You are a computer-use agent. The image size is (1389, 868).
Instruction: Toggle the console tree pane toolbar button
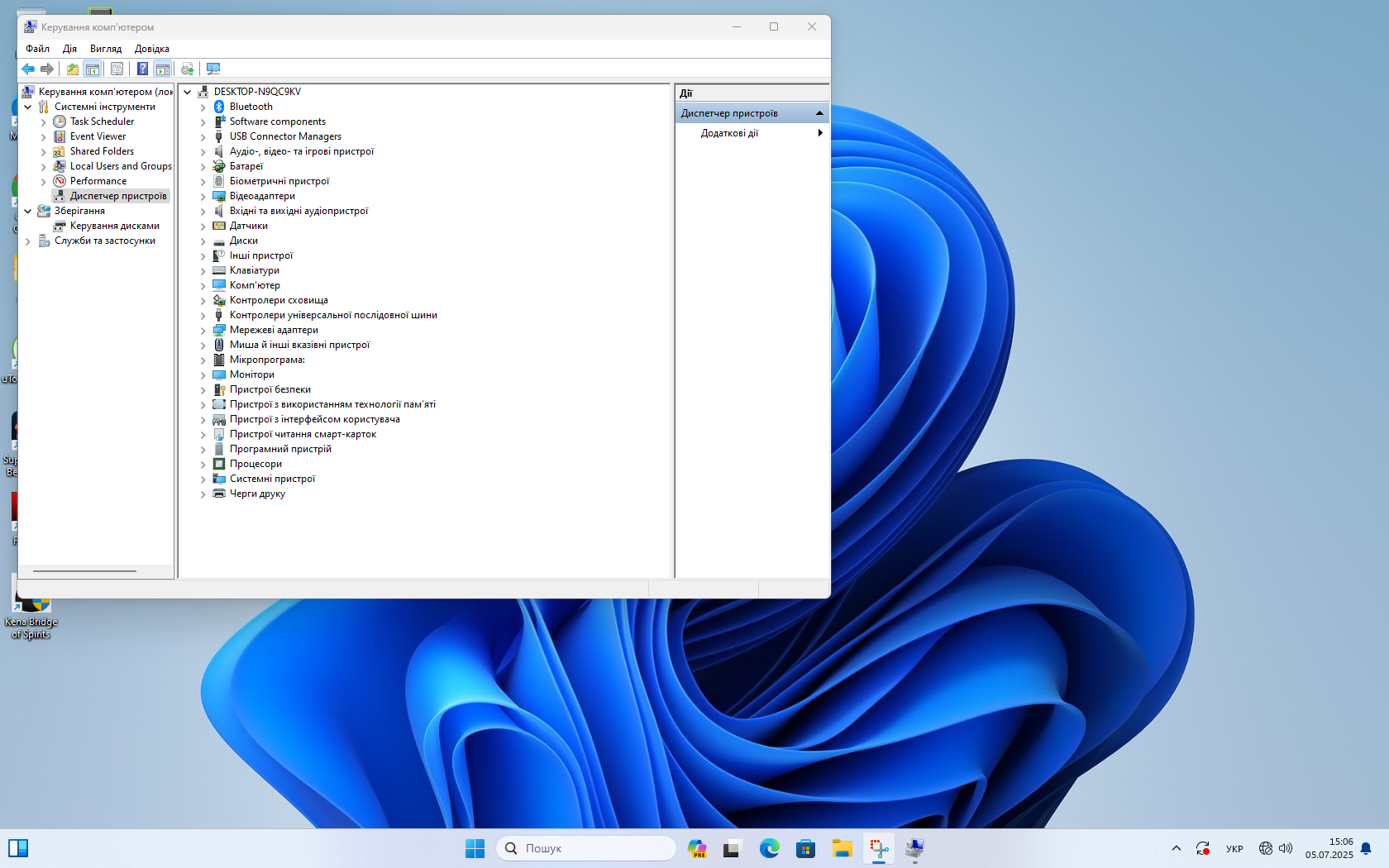(93, 69)
